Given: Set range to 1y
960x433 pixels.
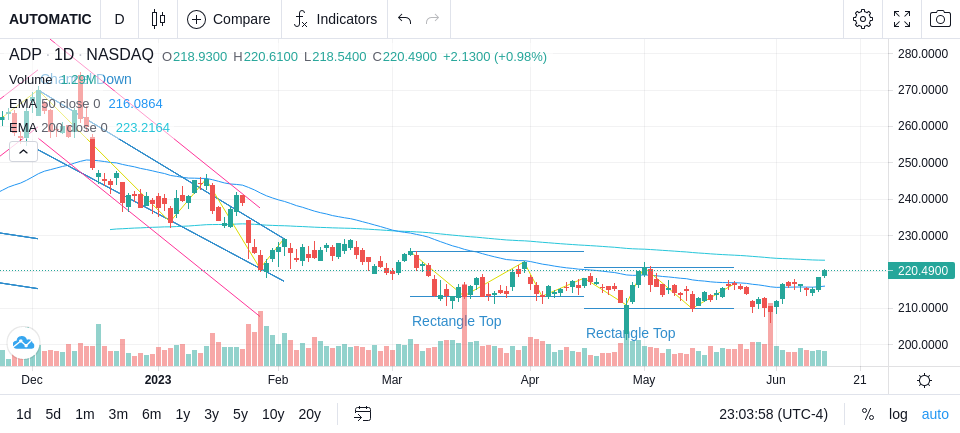Looking at the screenshot, I should click(x=182, y=415).
